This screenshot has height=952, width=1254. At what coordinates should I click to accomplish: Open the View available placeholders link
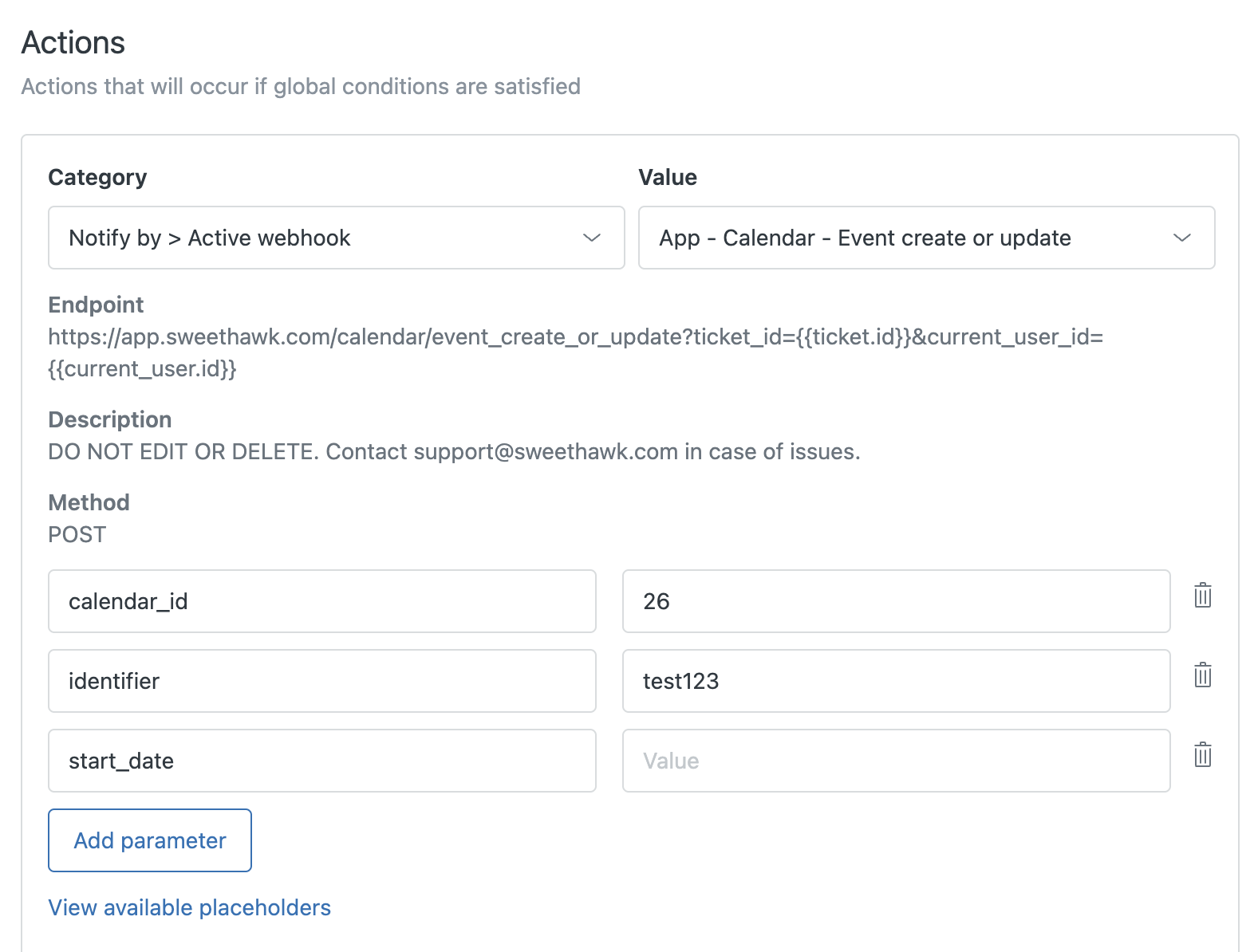(x=190, y=907)
